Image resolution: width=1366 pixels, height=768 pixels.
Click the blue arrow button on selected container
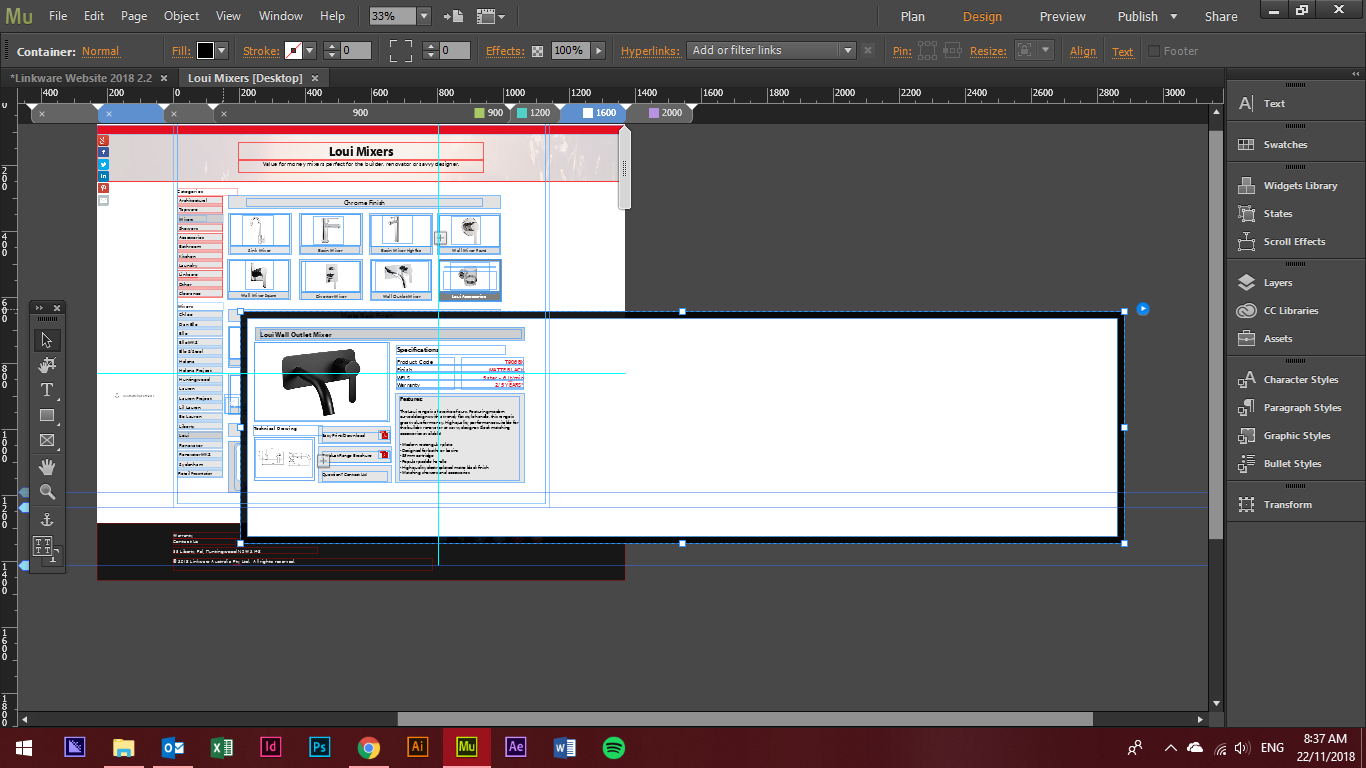point(1143,309)
